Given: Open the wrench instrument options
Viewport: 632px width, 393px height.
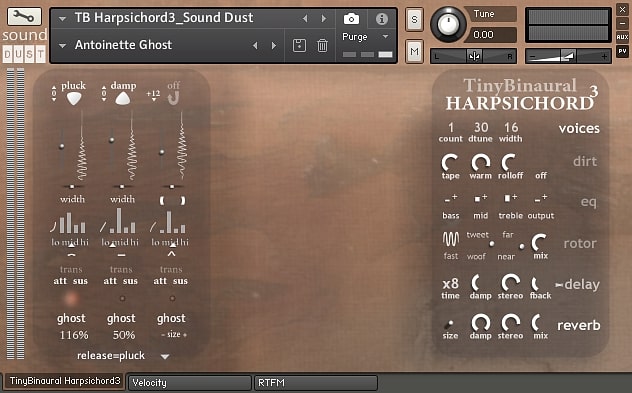Looking at the screenshot, I should click(24, 17).
